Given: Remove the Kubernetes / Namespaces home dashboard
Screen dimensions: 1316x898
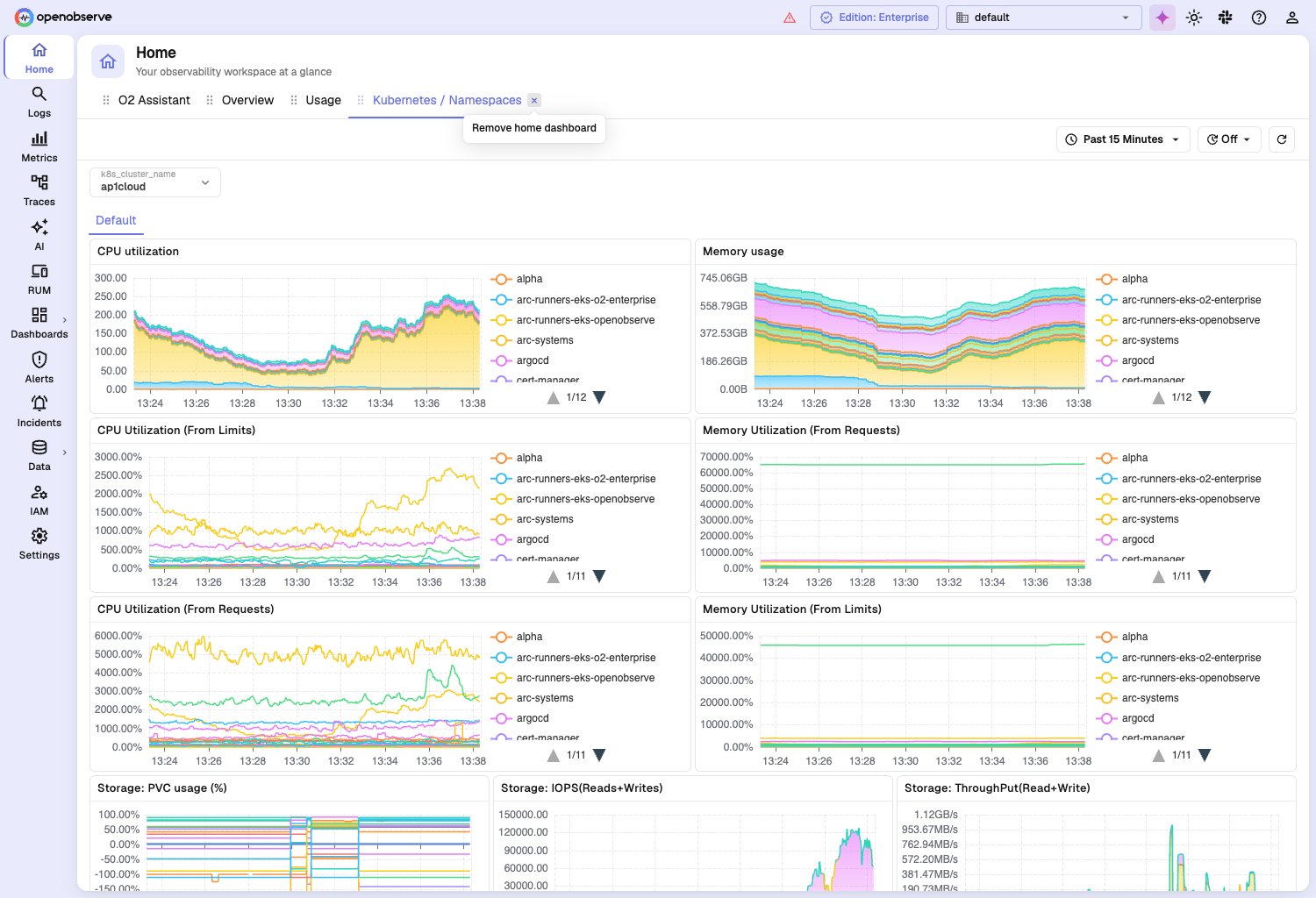Looking at the screenshot, I should [534, 100].
